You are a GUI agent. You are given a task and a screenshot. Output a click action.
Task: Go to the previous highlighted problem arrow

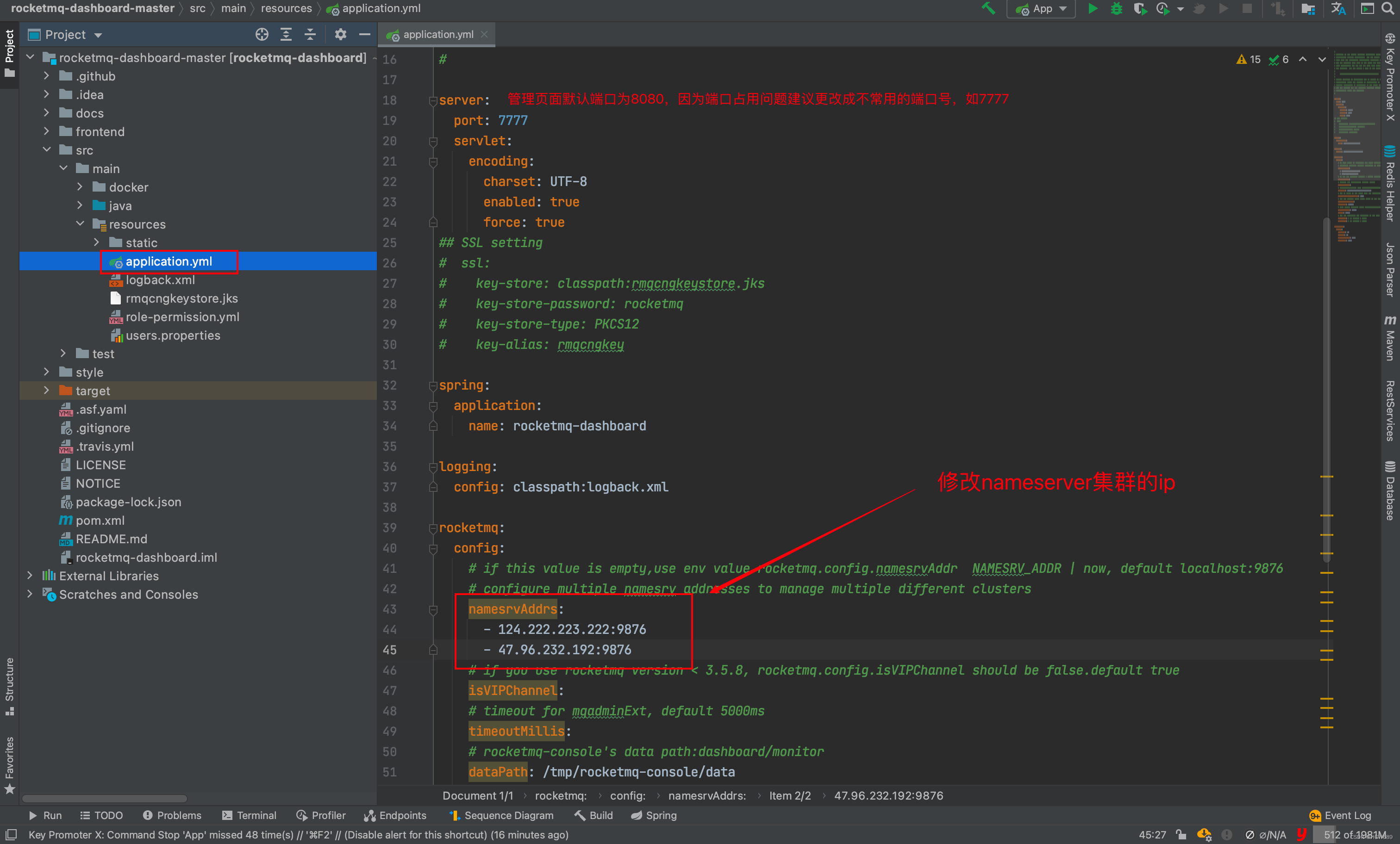click(1303, 60)
